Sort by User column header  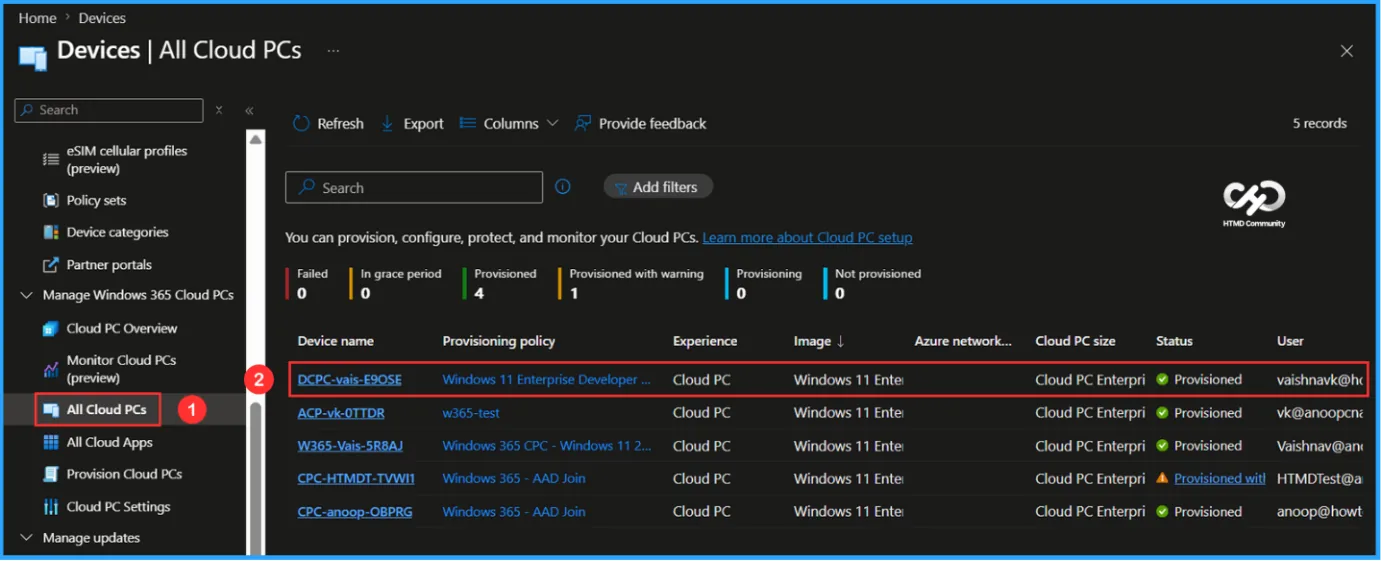(x=1290, y=341)
